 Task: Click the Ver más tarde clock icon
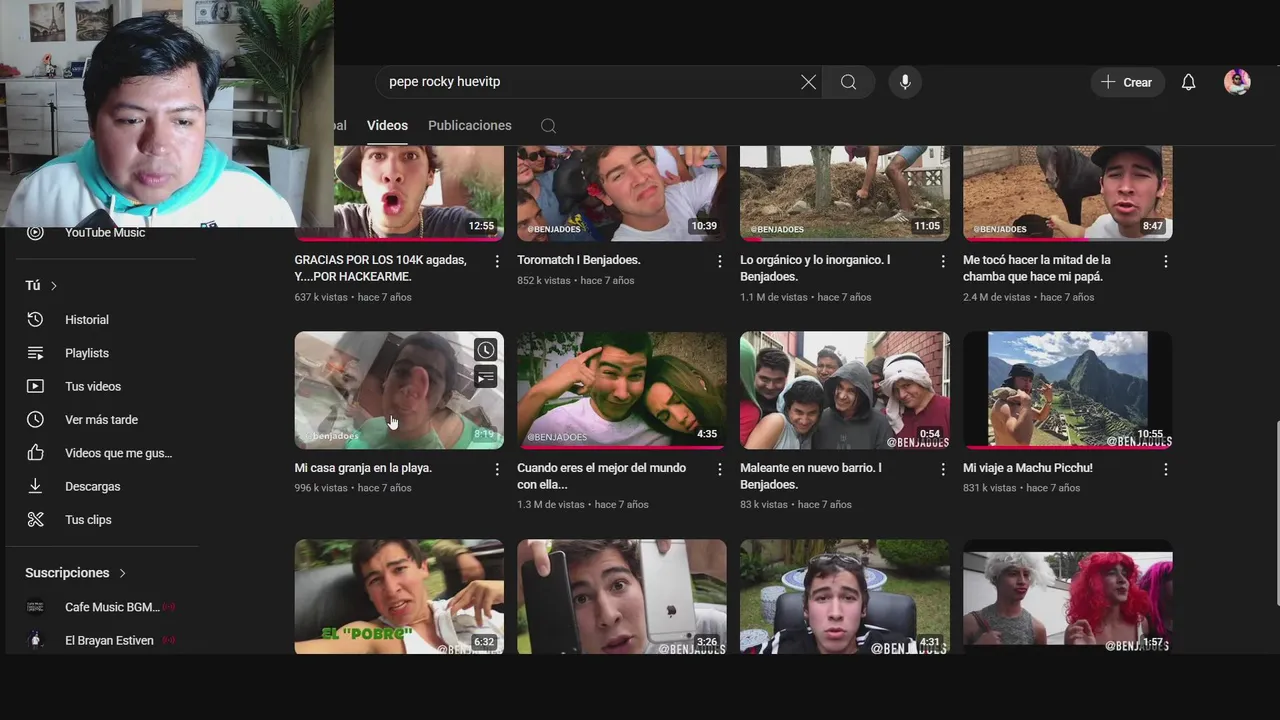35,420
